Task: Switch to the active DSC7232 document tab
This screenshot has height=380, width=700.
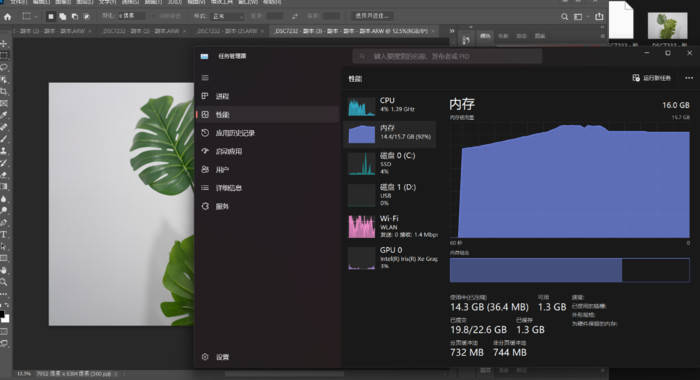Action: click(354, 31)
